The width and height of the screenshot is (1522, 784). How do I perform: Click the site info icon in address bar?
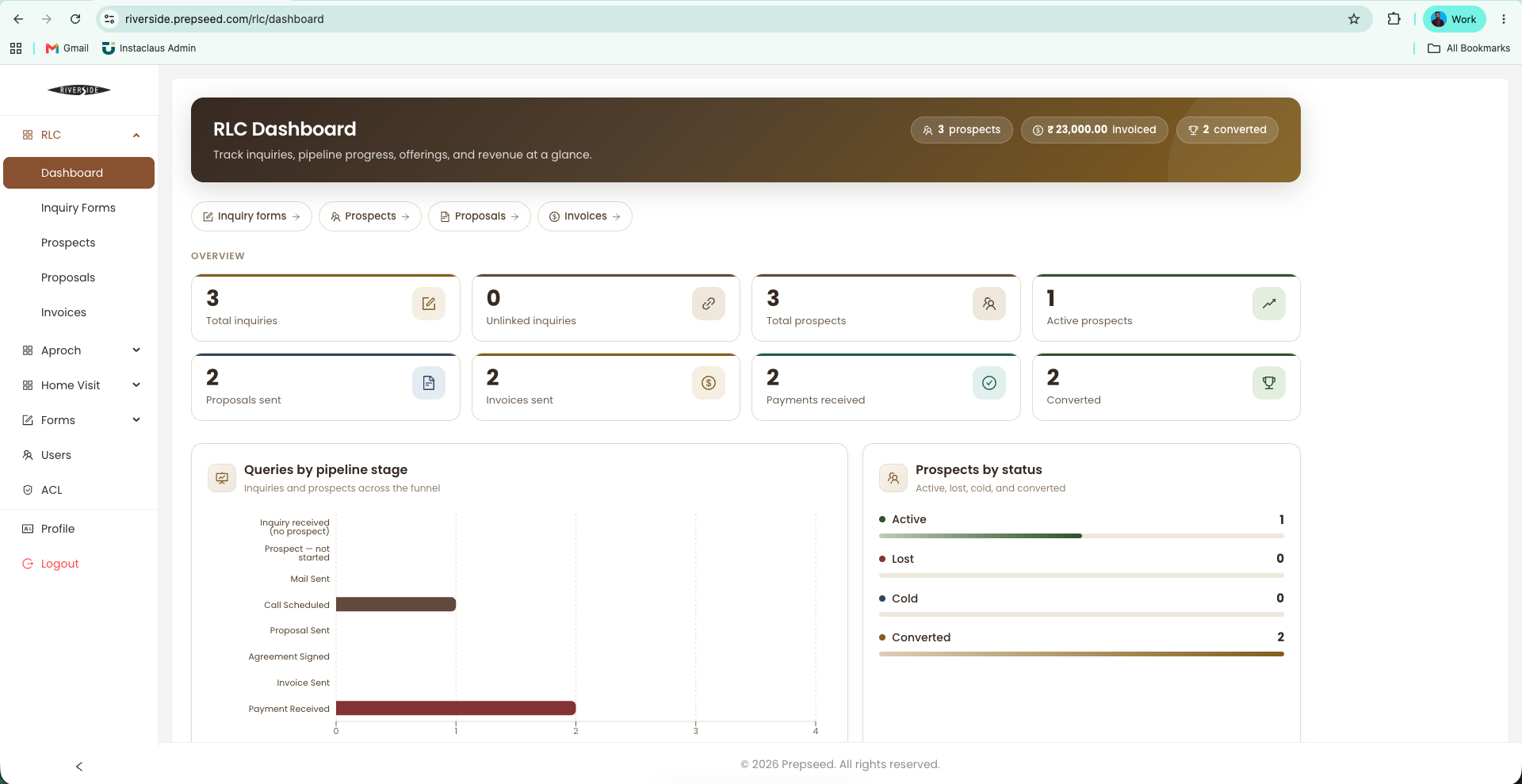[x=110, y=19]
